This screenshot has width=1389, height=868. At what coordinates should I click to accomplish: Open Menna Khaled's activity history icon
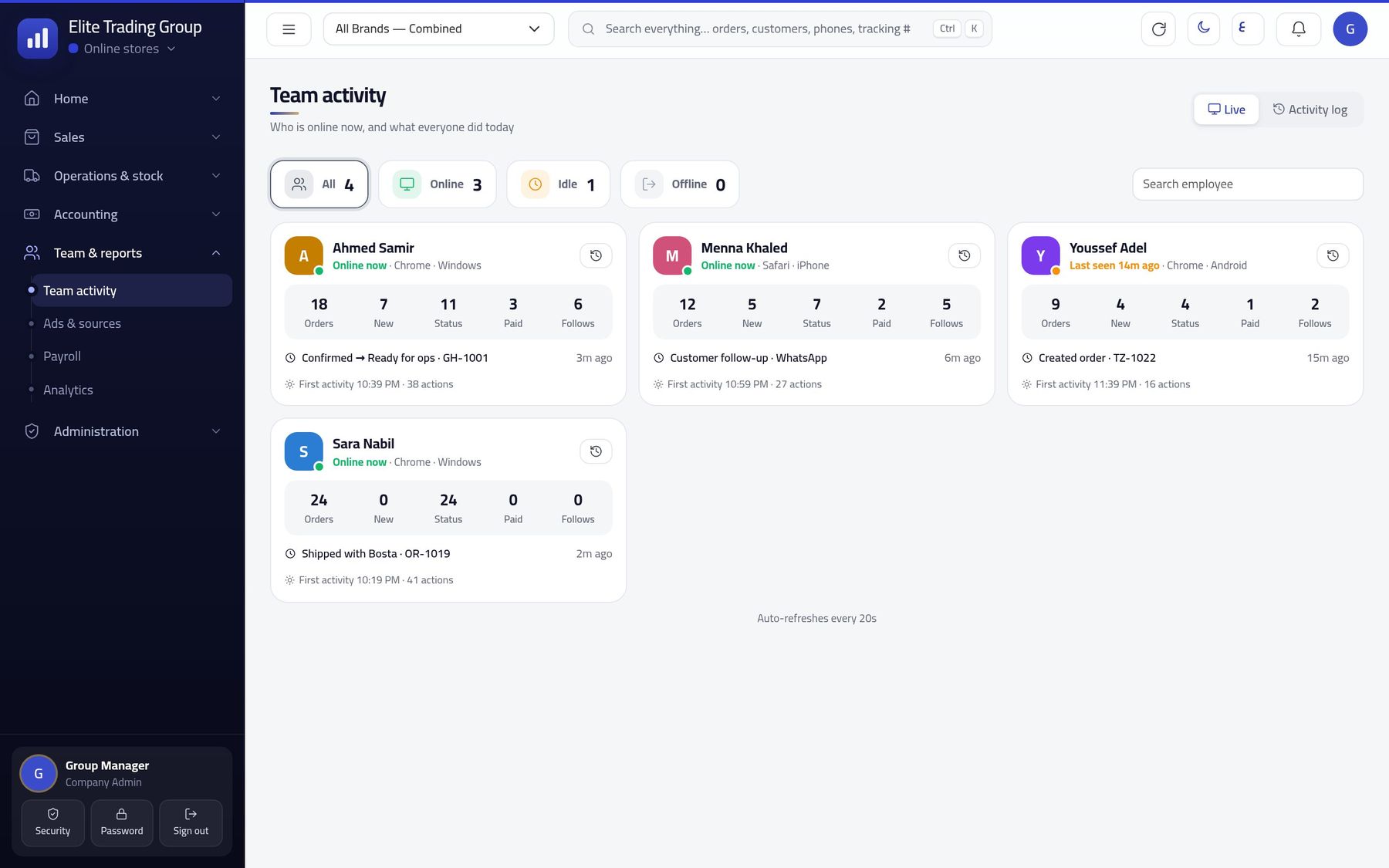tap(964, 255)
